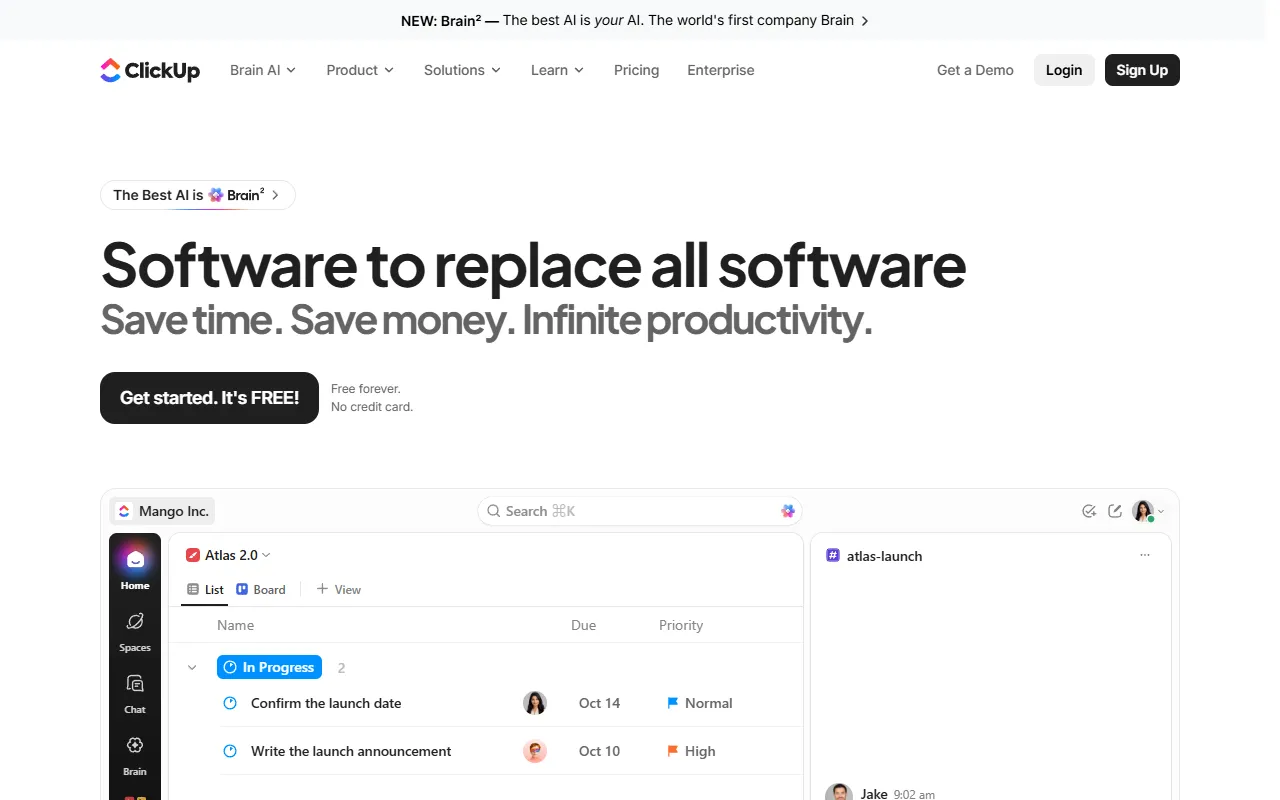
Task: Collapse the In Progress task group
Action: (x=192, y=667)
